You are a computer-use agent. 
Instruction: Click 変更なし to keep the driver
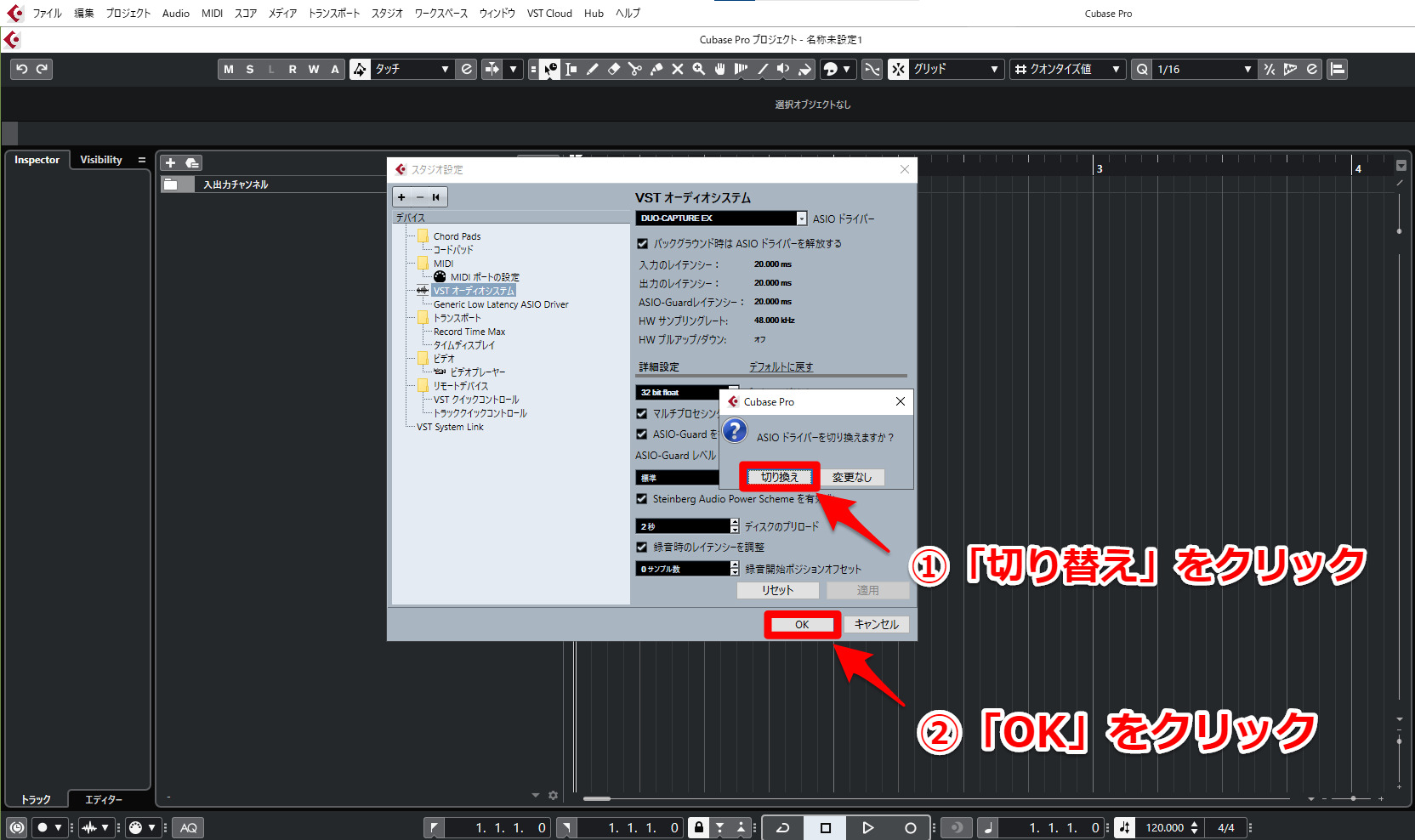point(852,477)
